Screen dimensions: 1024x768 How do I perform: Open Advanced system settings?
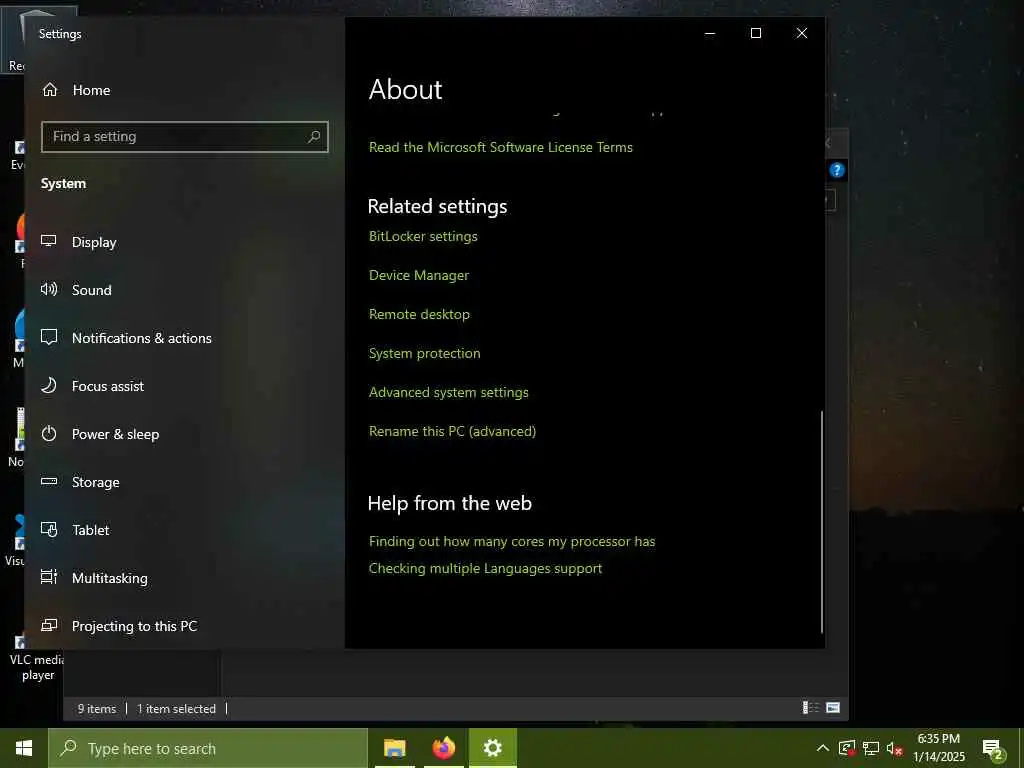tap(449, 392)
